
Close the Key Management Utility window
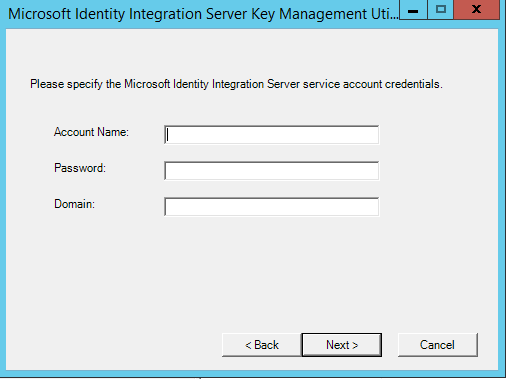point(477,10)
